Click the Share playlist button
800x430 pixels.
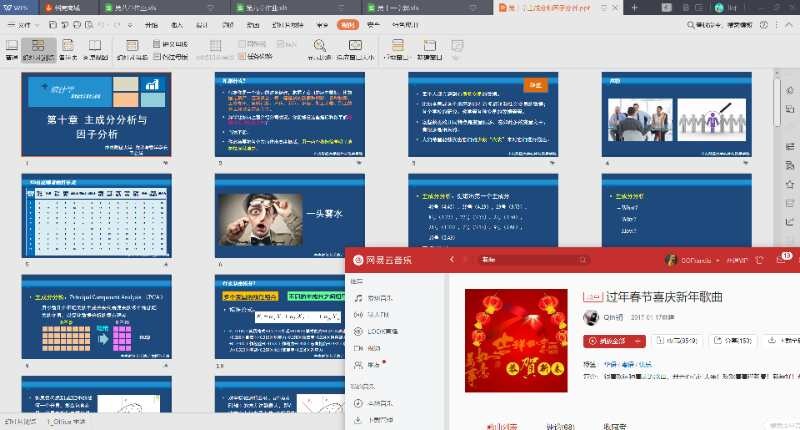coord(728,341)
